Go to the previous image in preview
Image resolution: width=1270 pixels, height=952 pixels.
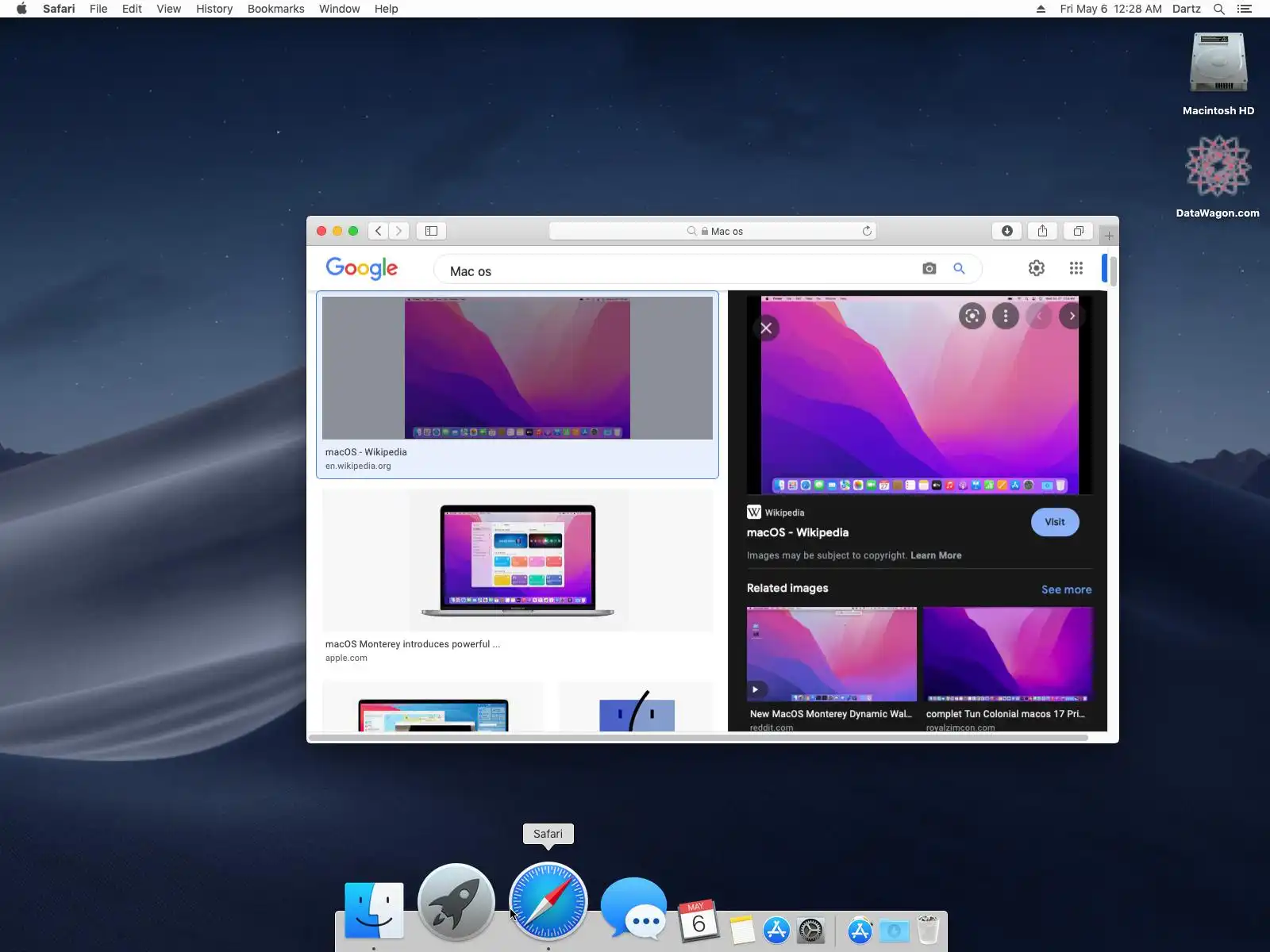pyautogui.click(x=1039, y=316)
